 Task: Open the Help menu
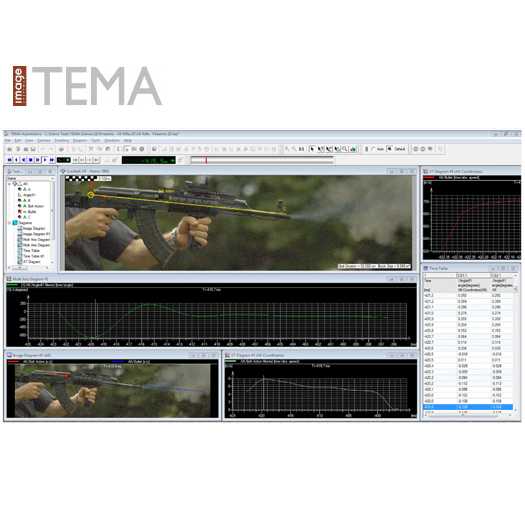pos(128,141)
